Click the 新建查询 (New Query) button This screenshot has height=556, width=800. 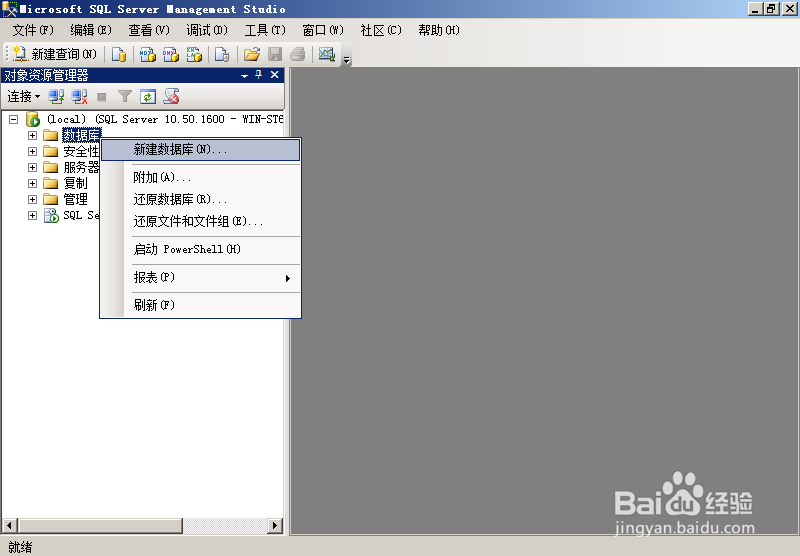point(54,54)
